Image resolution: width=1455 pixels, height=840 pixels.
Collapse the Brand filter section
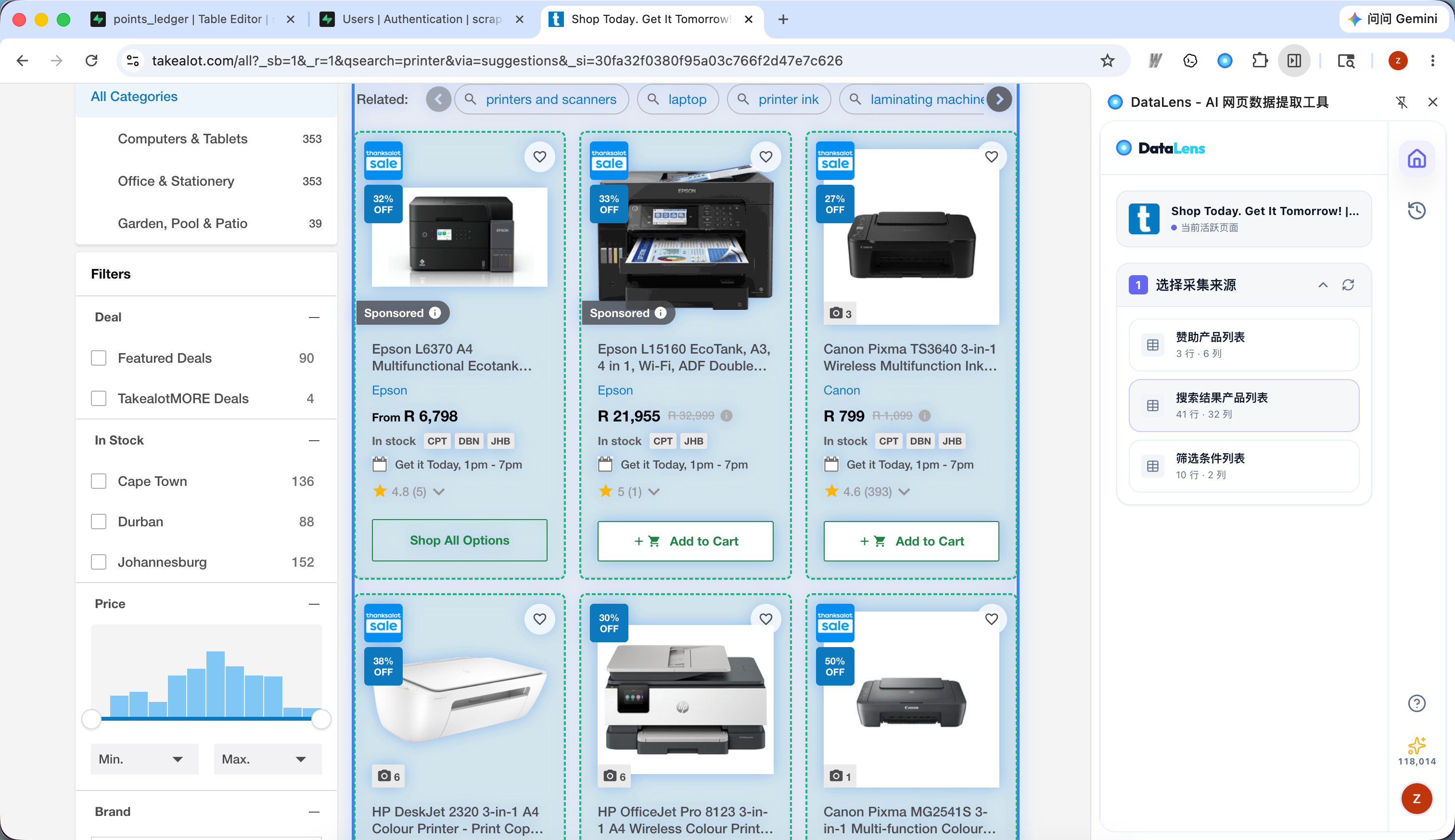tap(314, 812)
